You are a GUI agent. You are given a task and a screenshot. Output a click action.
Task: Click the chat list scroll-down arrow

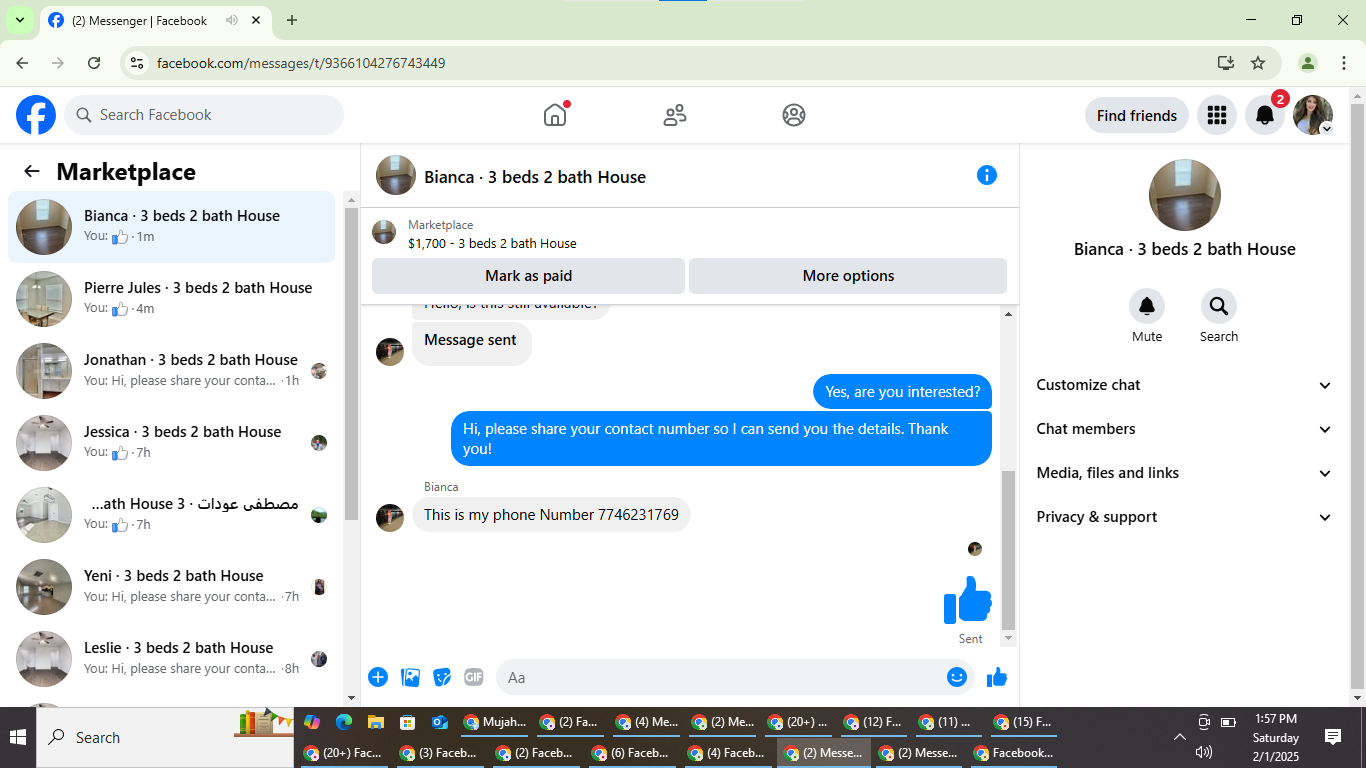pos(351,698)
